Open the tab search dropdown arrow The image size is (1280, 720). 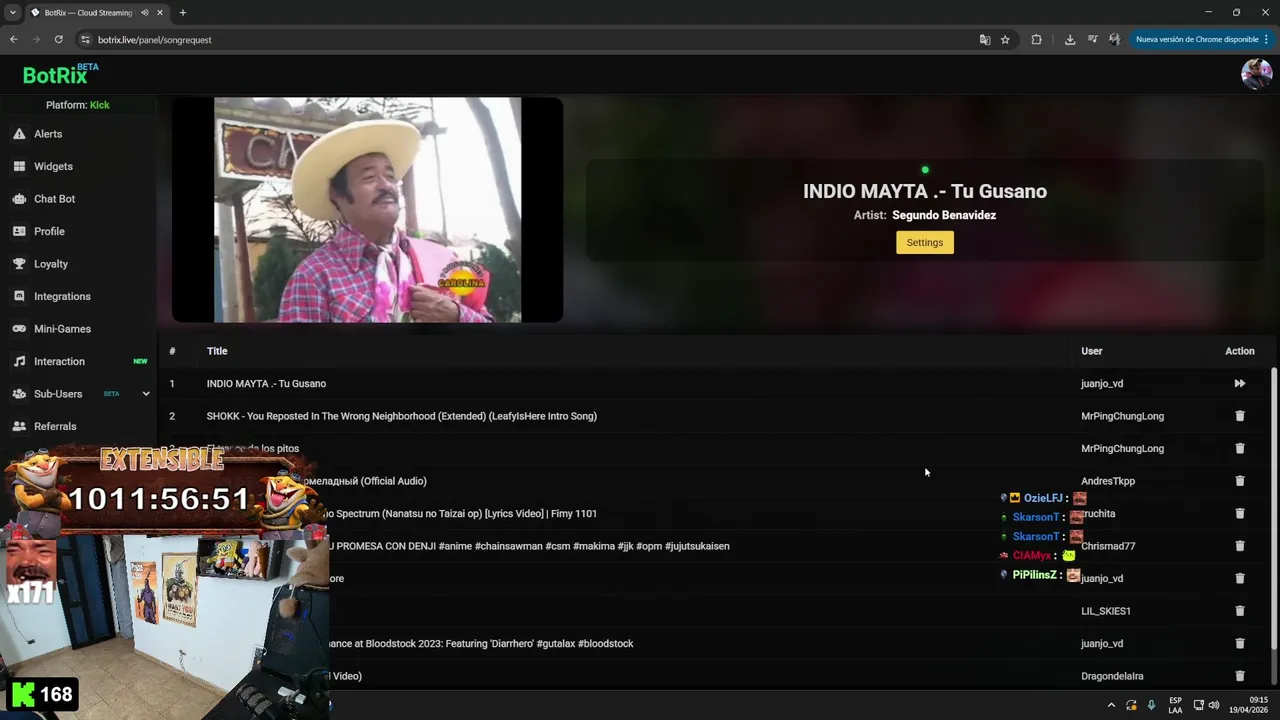pyautogui.click(x=12, y=13)
